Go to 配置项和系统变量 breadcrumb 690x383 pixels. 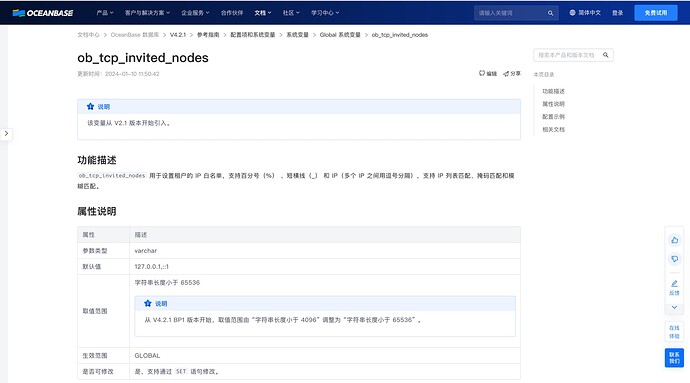[x=253, y=35]
